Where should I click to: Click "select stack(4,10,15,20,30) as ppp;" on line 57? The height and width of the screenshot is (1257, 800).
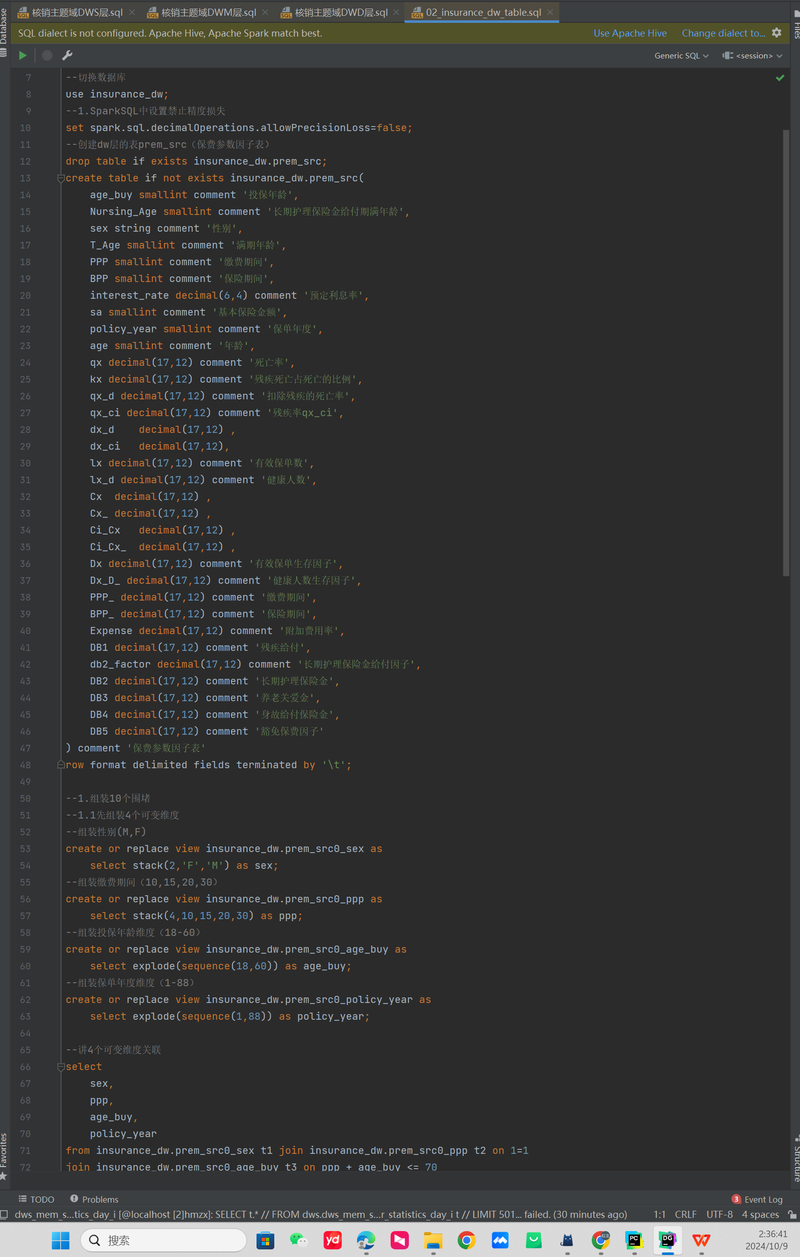[196, 916]
